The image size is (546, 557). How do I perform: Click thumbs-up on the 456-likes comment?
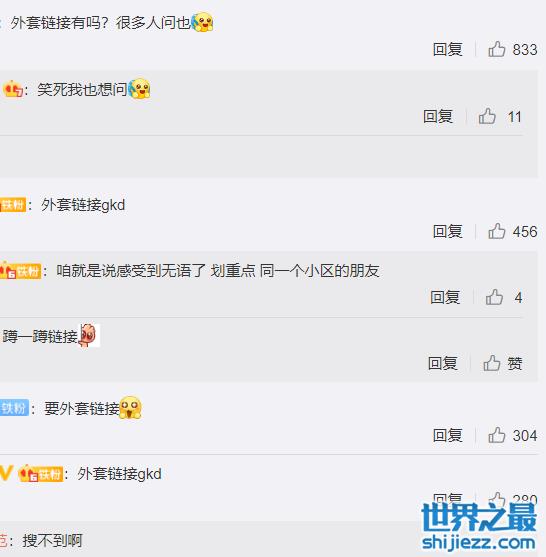click(x=497, y=231)
